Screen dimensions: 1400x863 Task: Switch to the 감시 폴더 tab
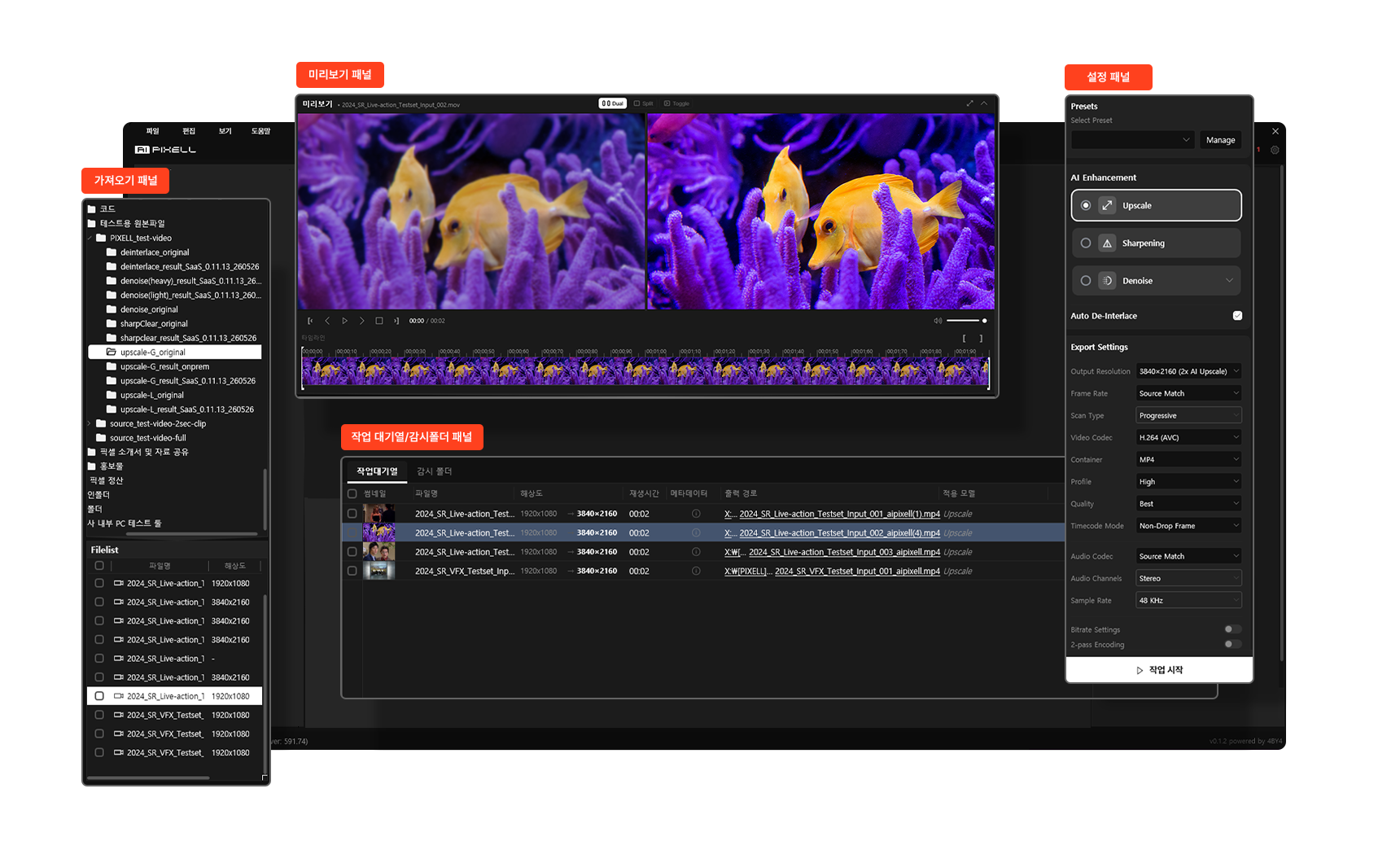pos(434,471)
